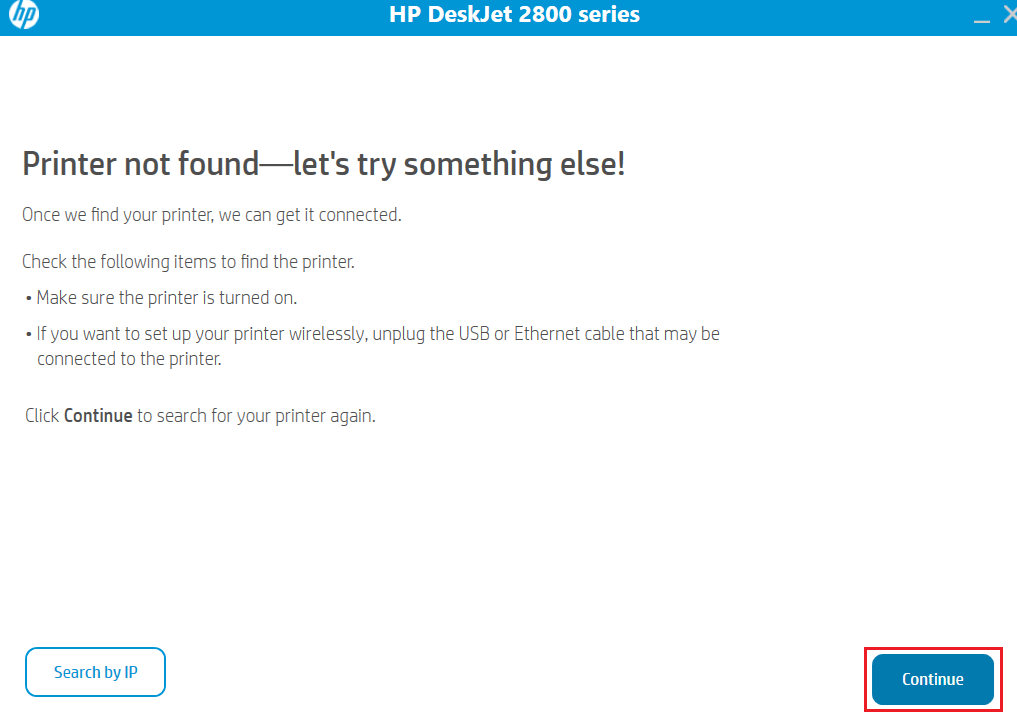This screenshot has width=1017, height=726.
Task: Activate Continue to retry printer discovery
Action: (931, 678)
